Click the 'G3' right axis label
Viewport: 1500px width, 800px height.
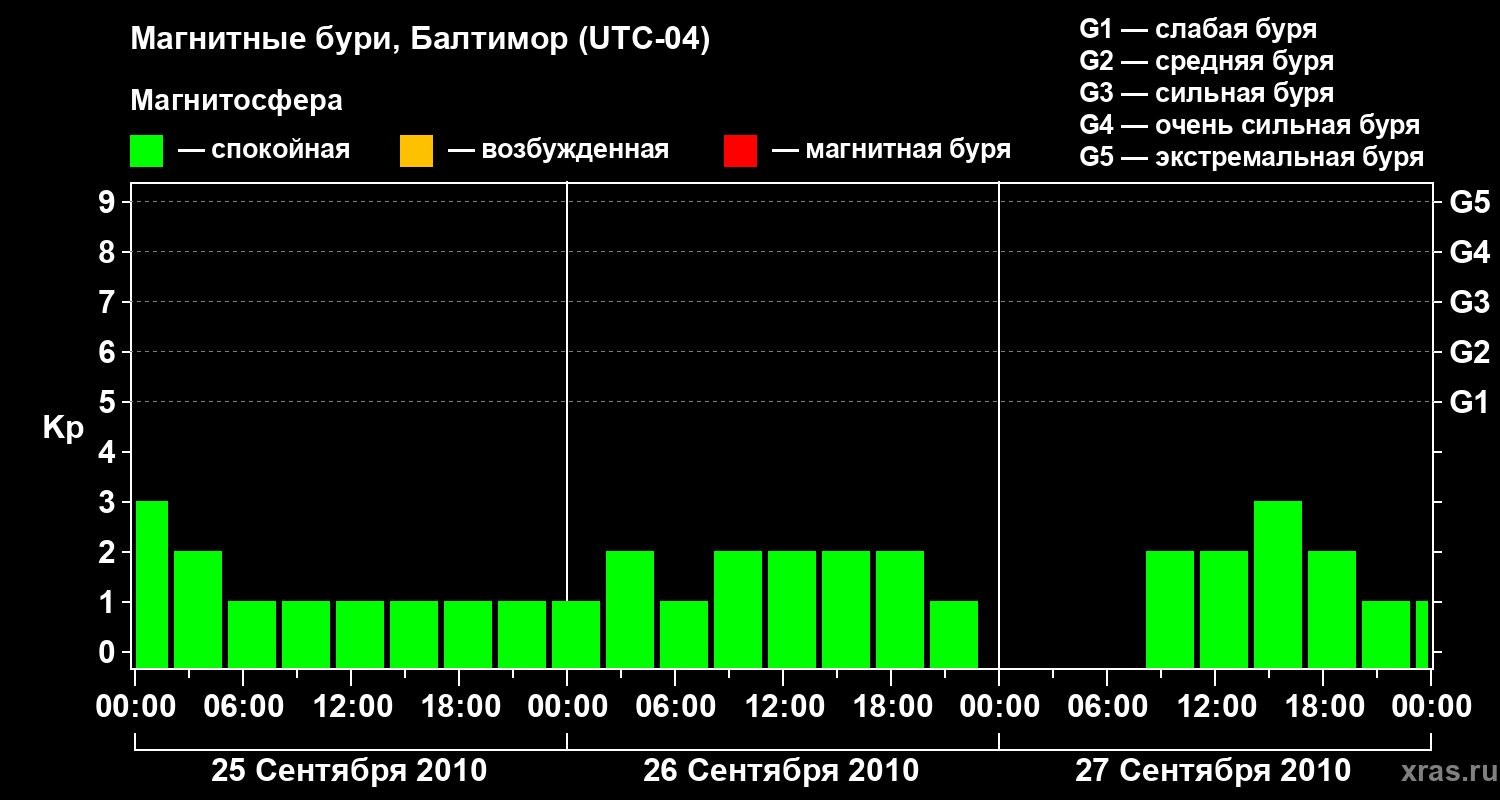[x=1469, y=303]
